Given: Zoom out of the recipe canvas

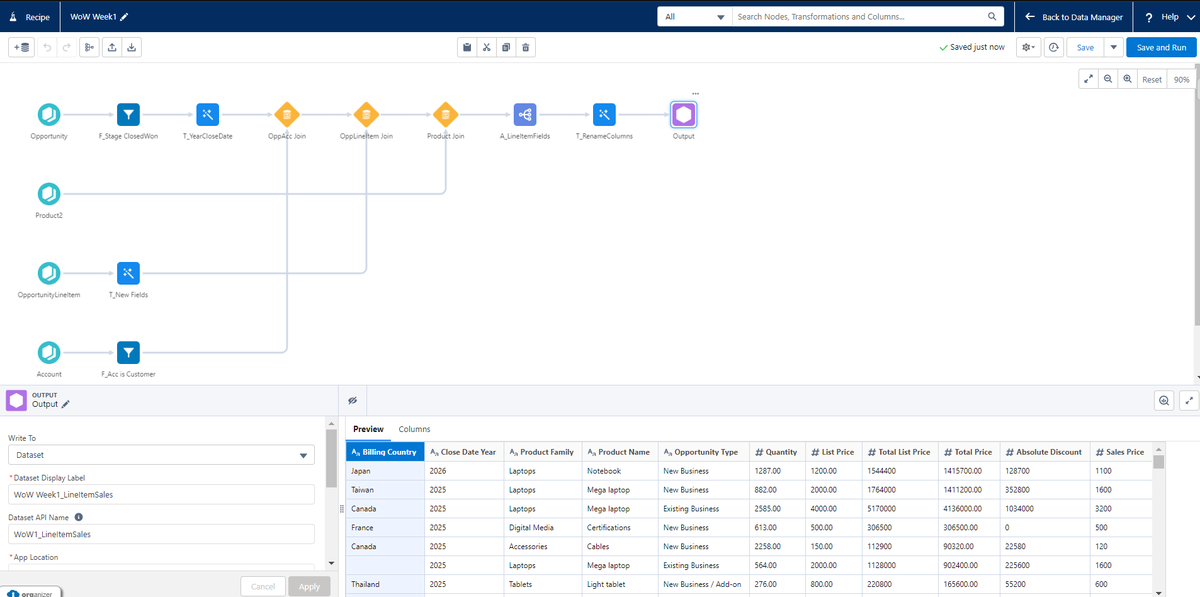Looking at the screenshot, I should pos(1108,79).
